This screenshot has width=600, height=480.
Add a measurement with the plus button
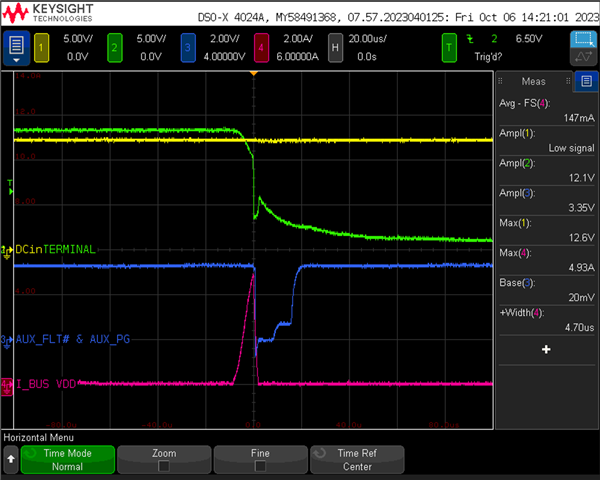pos(546,349)
